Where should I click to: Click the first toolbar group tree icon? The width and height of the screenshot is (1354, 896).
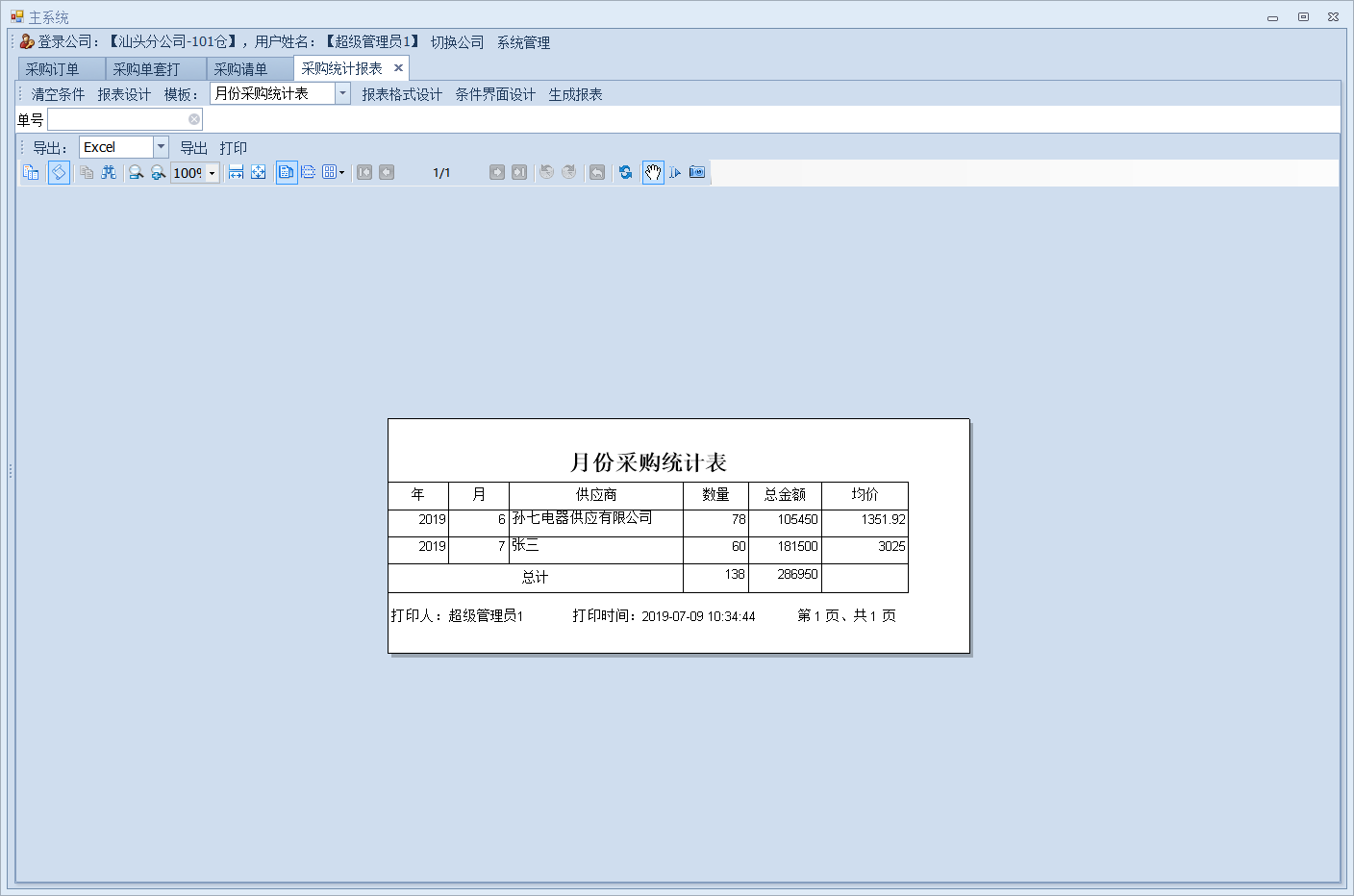pyautogui.click(x=31, y=172)
